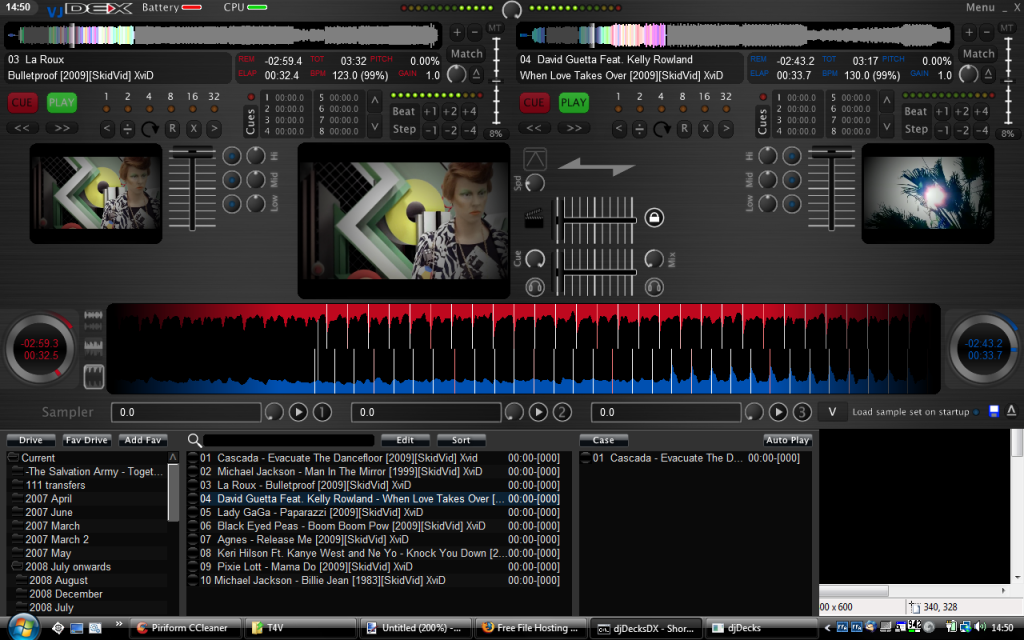The width and height of the screenshot is (1024, 640).
Task: Click the left deck Match button
Action: pyautogui.click(x=467, y=54)
